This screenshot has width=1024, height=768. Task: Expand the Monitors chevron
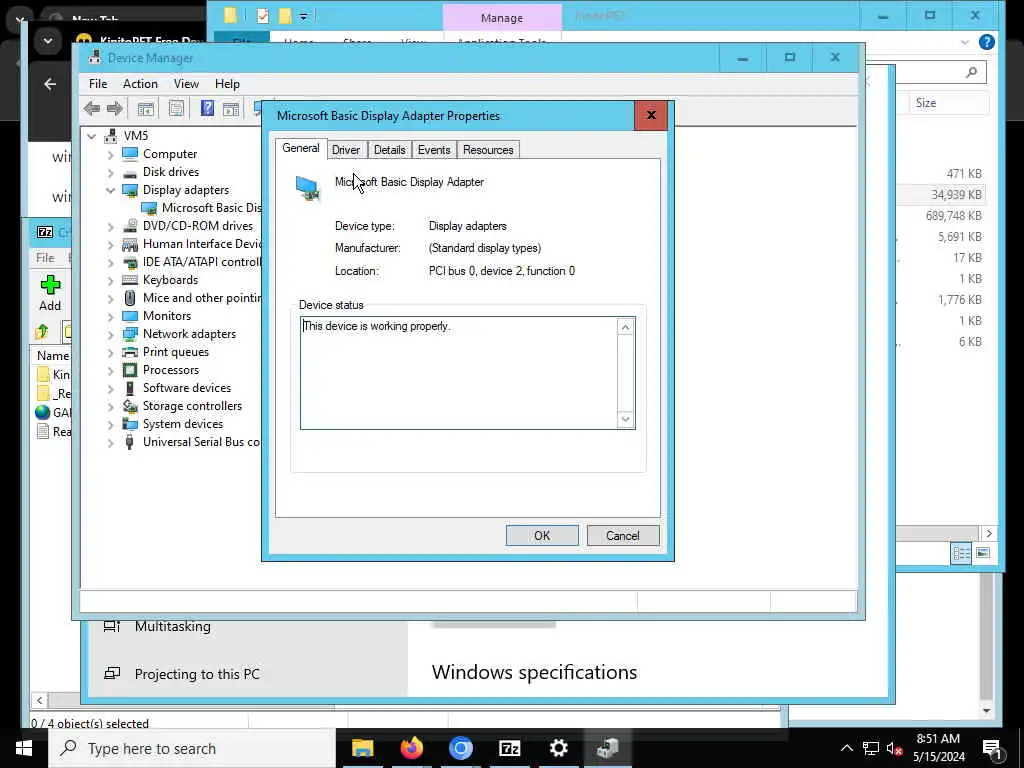tap(110, 316)
